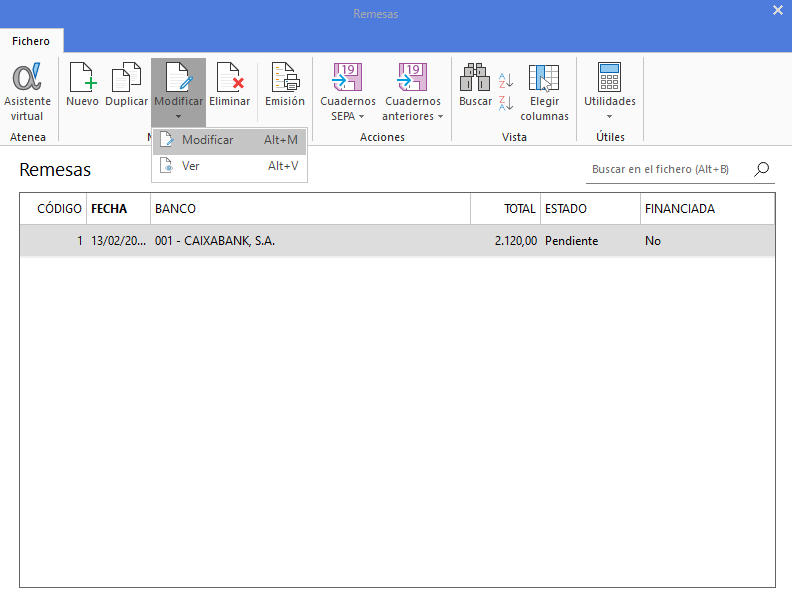Switch to the Fichero tab
The image size is (792, 614).
click(31, 41)
